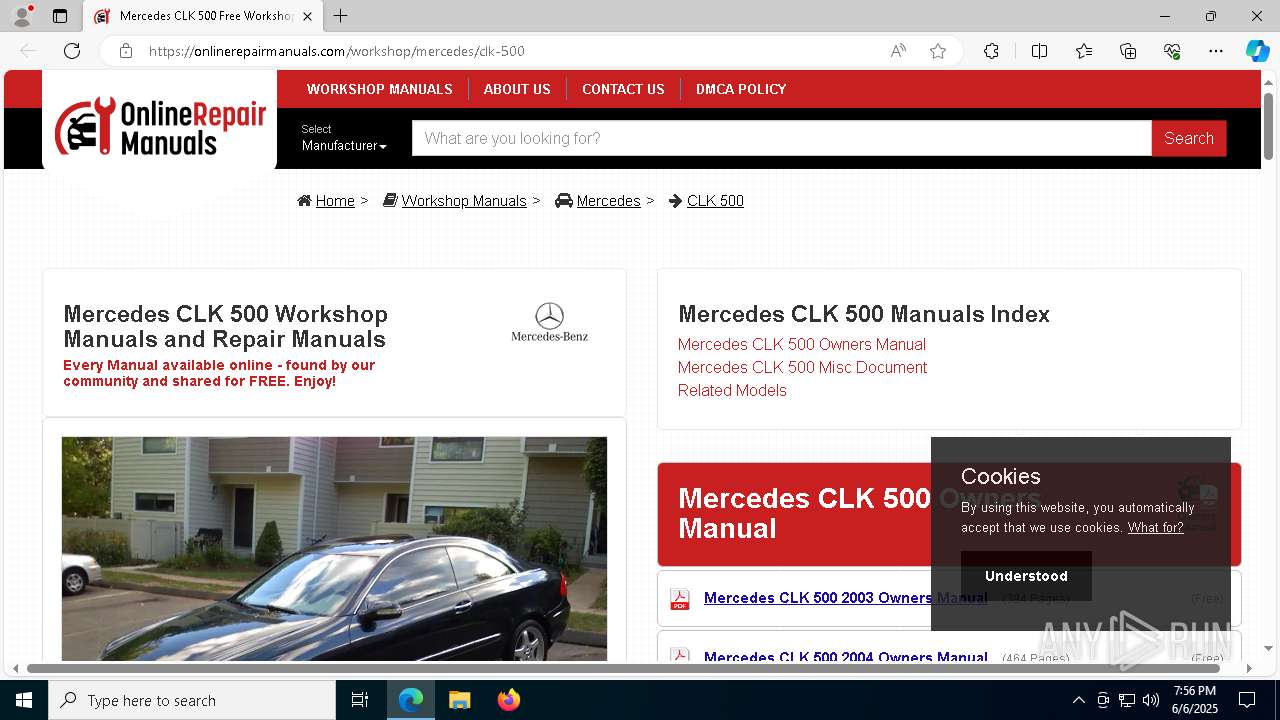Image resolution: width=1280 pixels, height=720 pixels.
Task: Open browser essentials icon
Action: coord(1172,51)
